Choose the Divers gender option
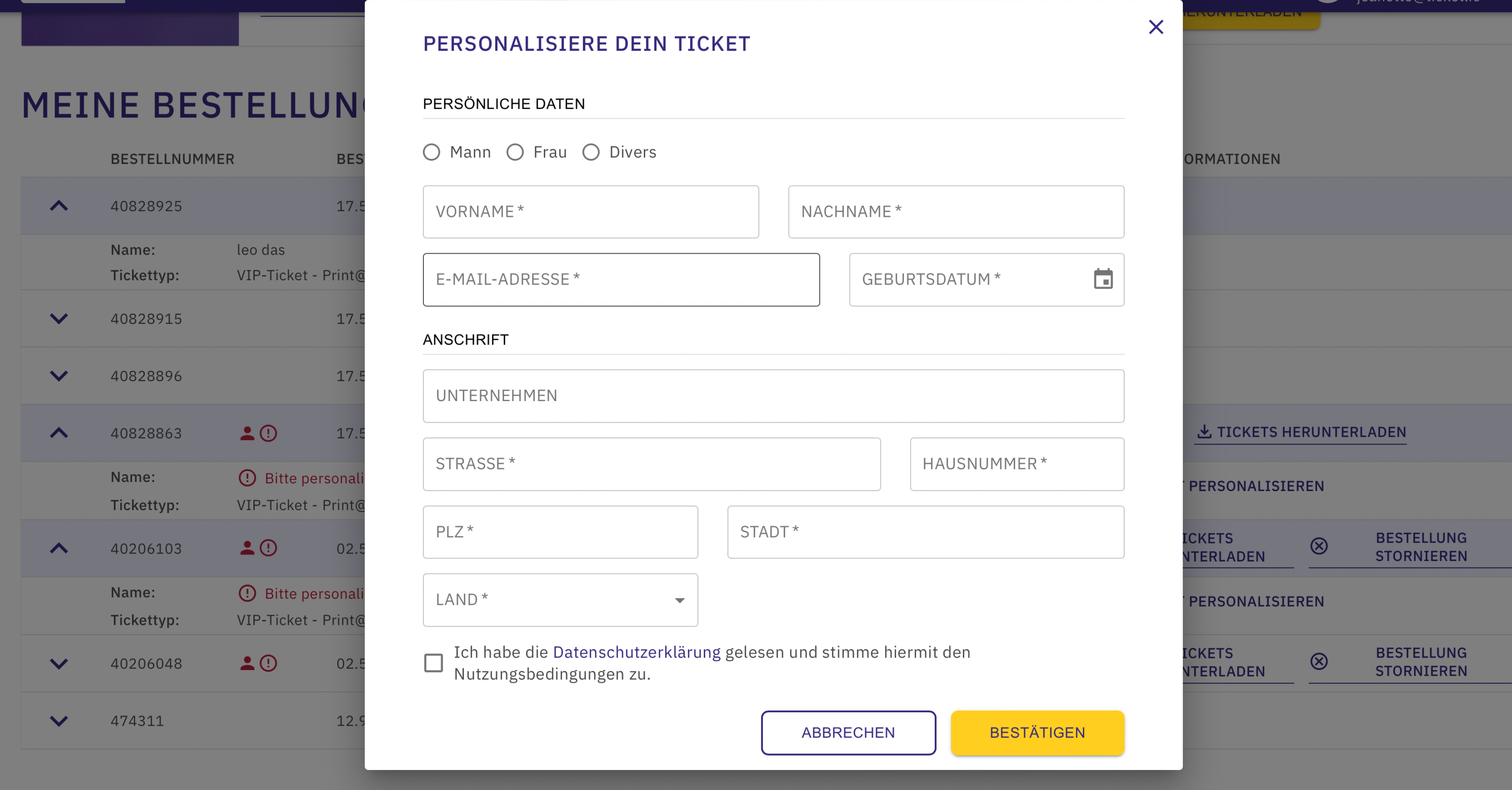The height and width of the screenshot is (790, 1512). click(590, 153)
